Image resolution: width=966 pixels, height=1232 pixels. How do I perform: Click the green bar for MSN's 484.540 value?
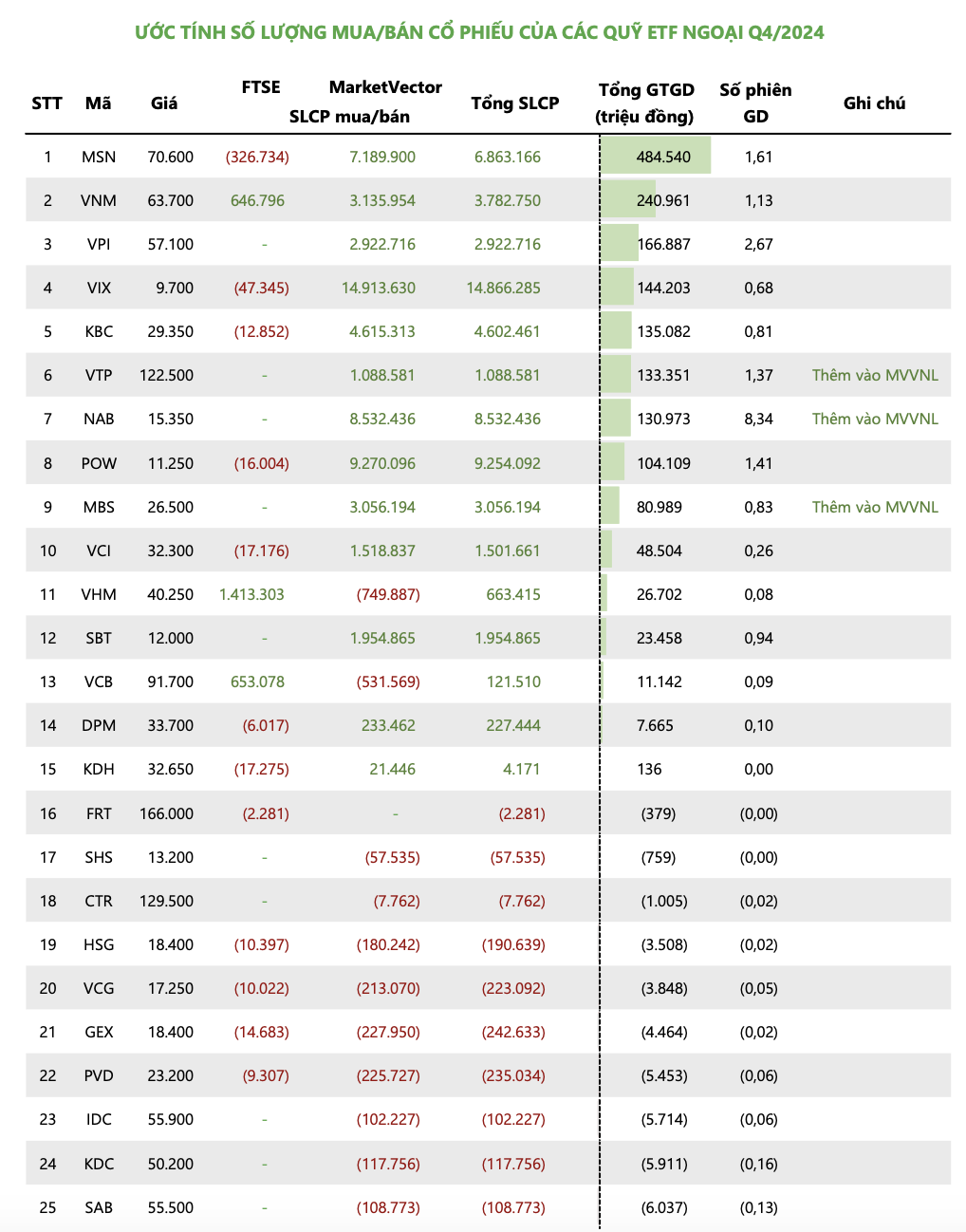pyautogui.click(x=656, y=156)
